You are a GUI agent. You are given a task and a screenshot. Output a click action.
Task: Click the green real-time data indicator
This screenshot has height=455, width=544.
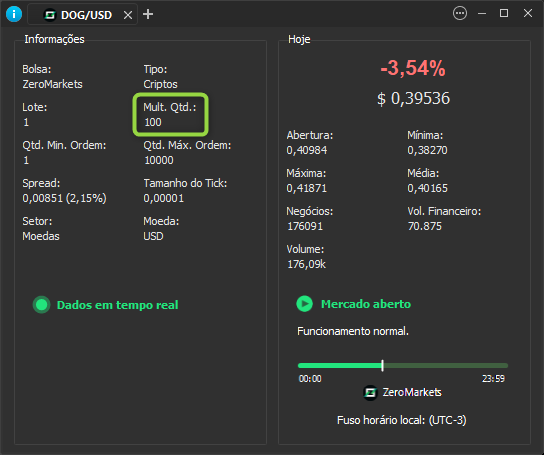(42, 305)
